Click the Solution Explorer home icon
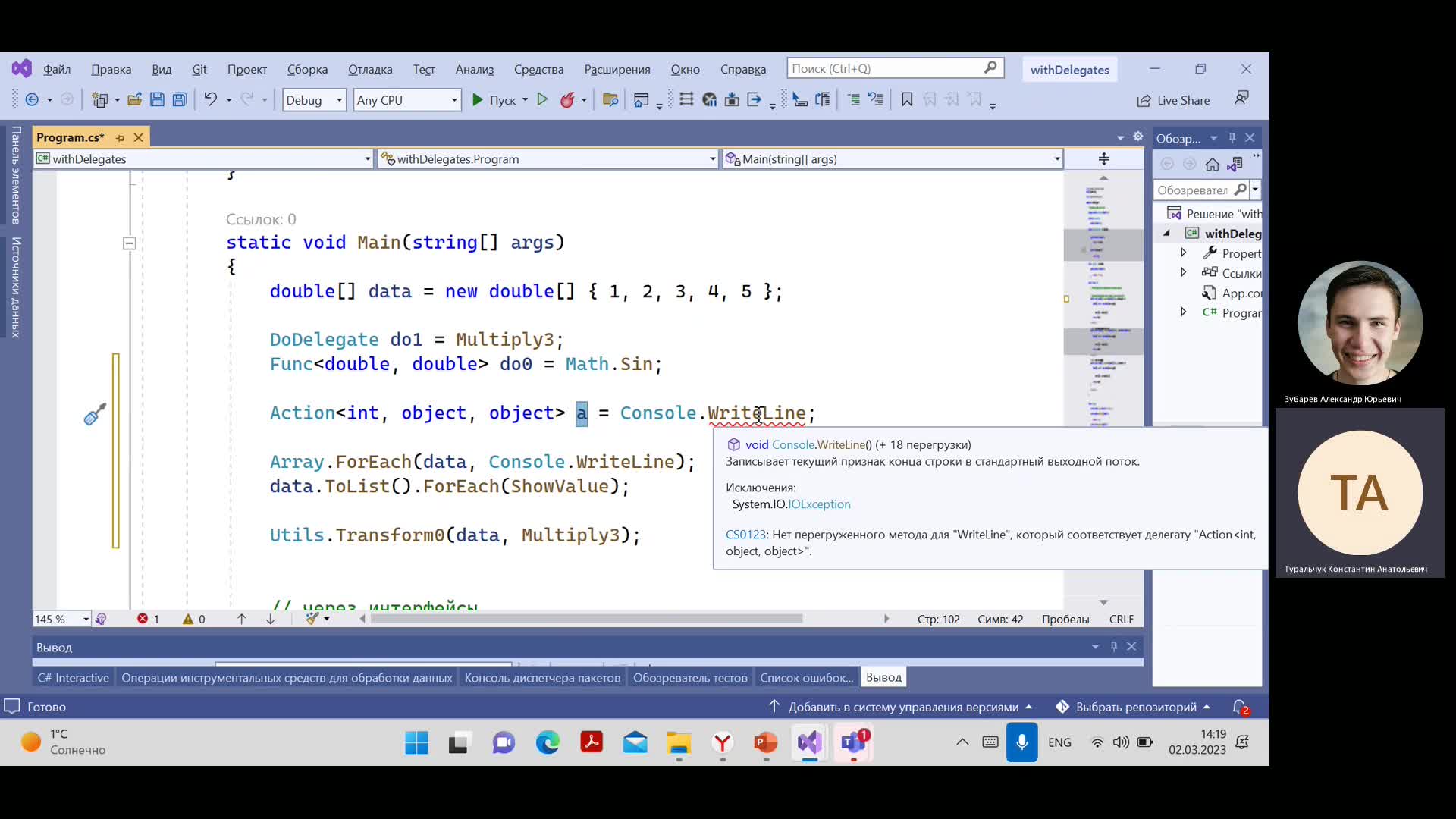Screen dimensions: 1456x819 pyautogui.click(x=1212, y=164)
